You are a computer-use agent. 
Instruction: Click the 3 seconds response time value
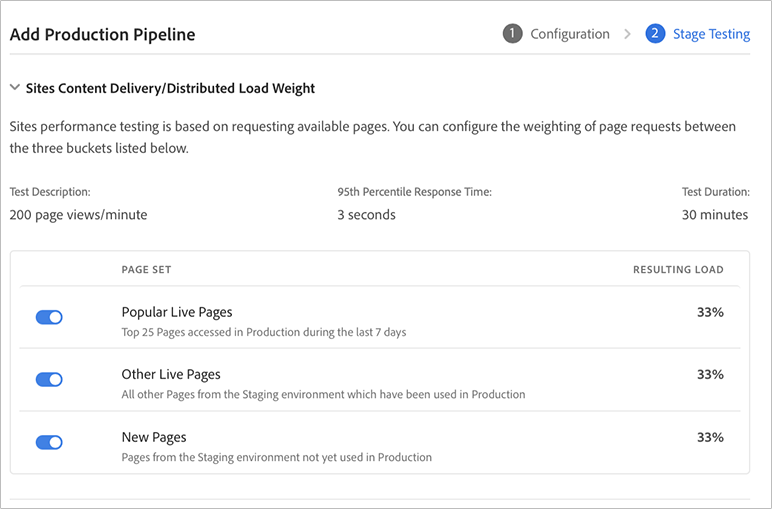click(x=366, y=215)
